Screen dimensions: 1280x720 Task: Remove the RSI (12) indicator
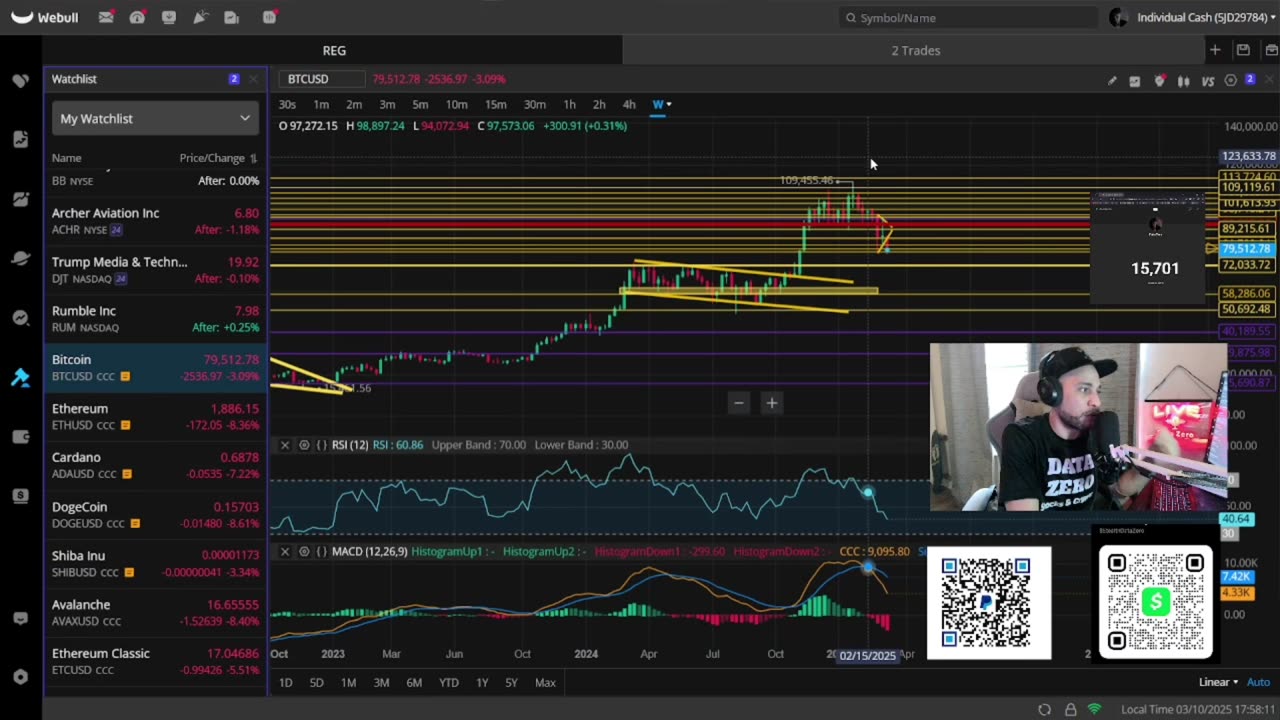[285, 445]
